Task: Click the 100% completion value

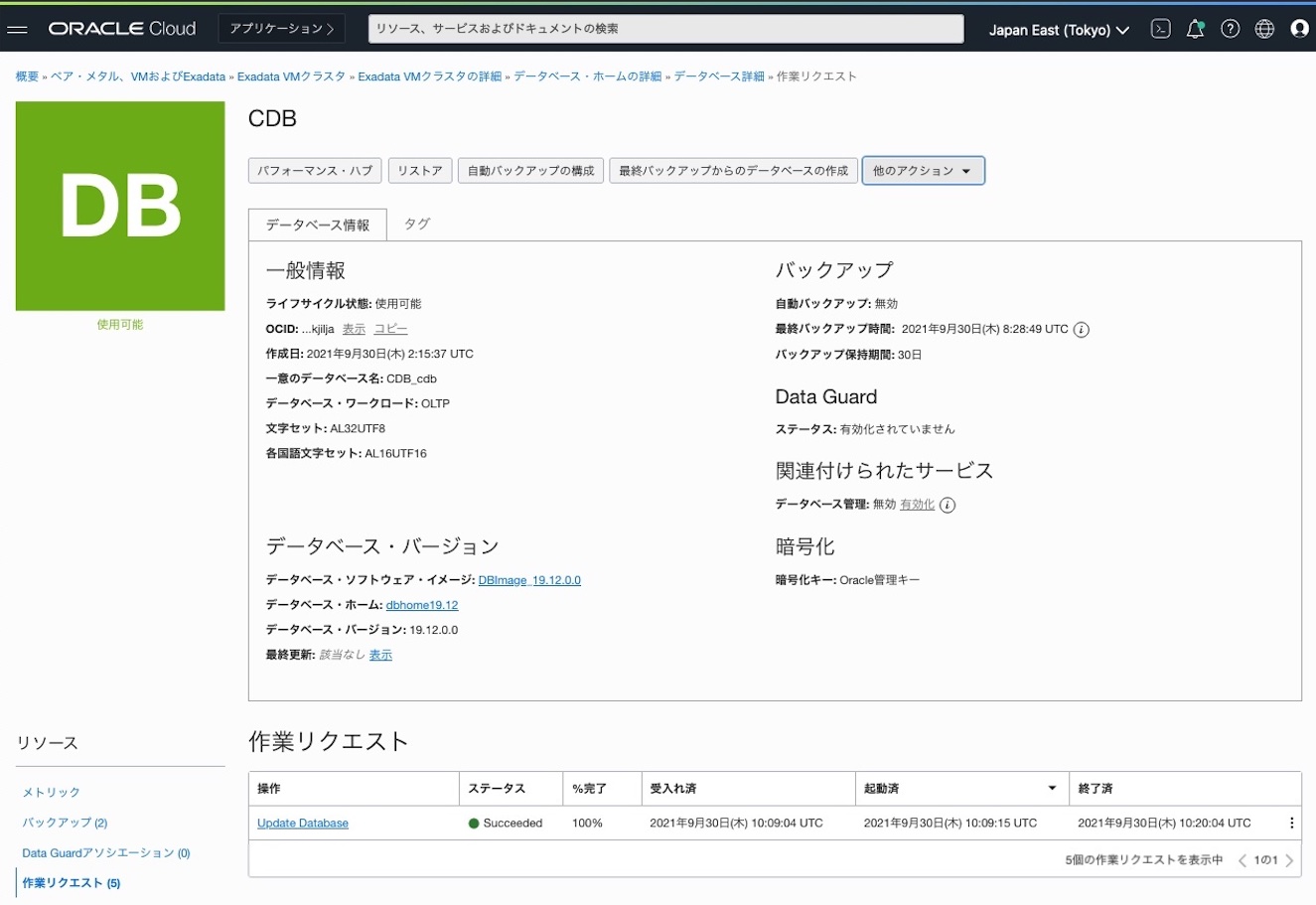Action: click(587, 824)
